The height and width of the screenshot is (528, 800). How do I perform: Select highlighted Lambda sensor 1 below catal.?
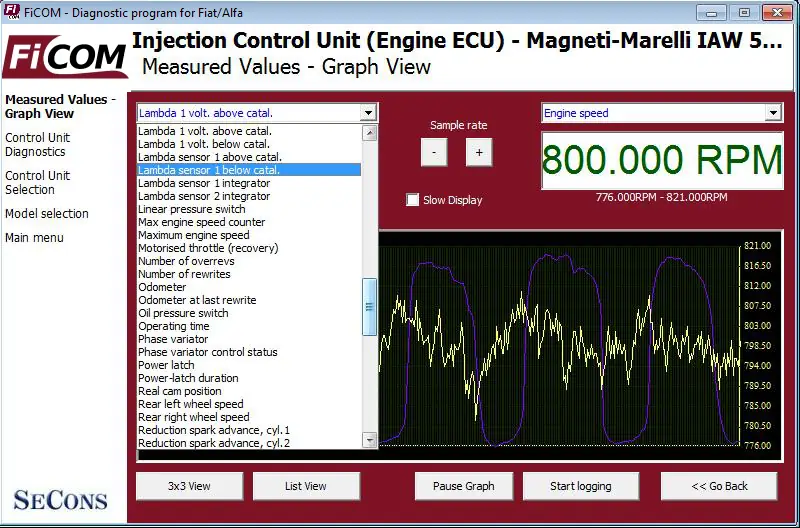[x=249, y=170]
